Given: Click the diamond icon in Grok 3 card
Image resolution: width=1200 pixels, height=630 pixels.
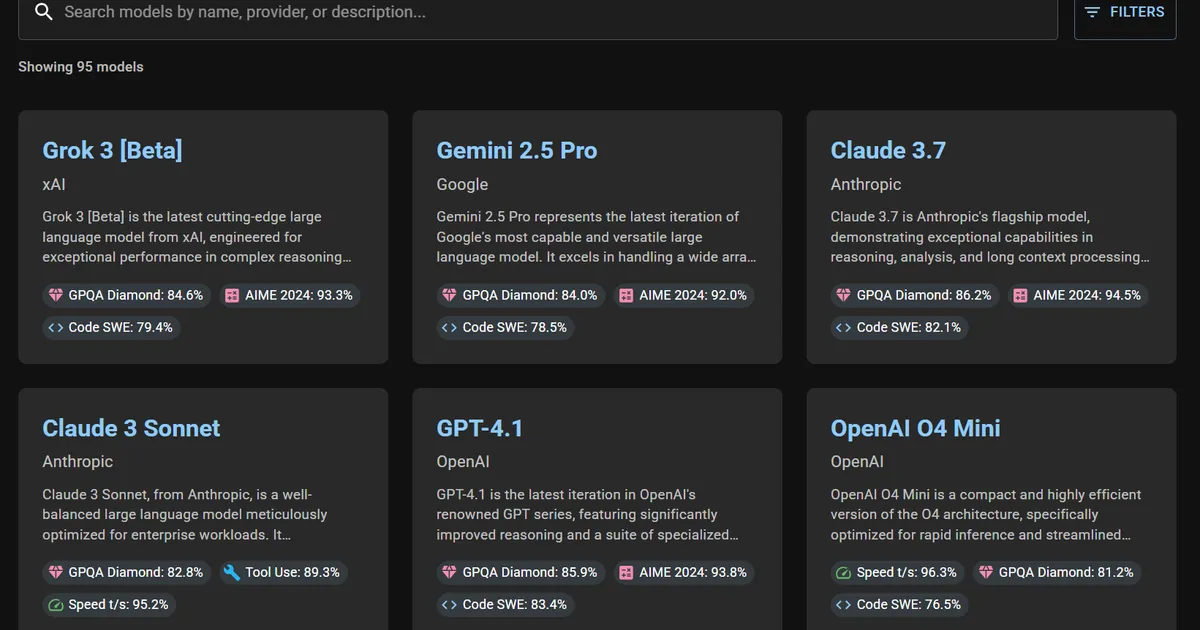Looking at the screenshot, I should click(56, 296).
